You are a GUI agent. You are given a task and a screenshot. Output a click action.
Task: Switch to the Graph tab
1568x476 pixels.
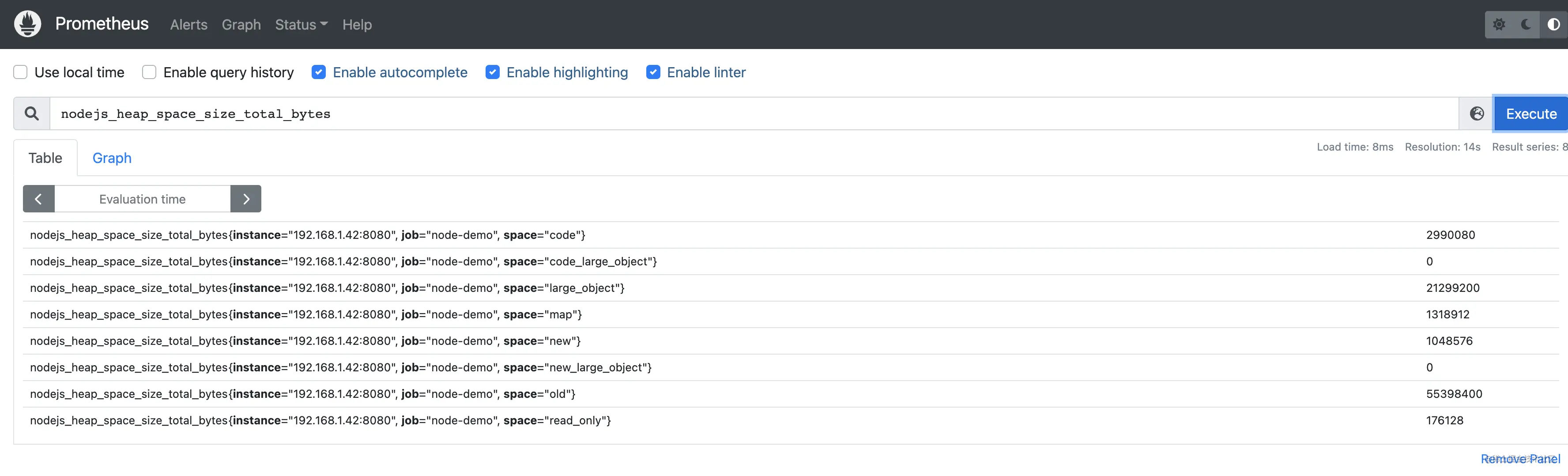[x=112, y=158]
